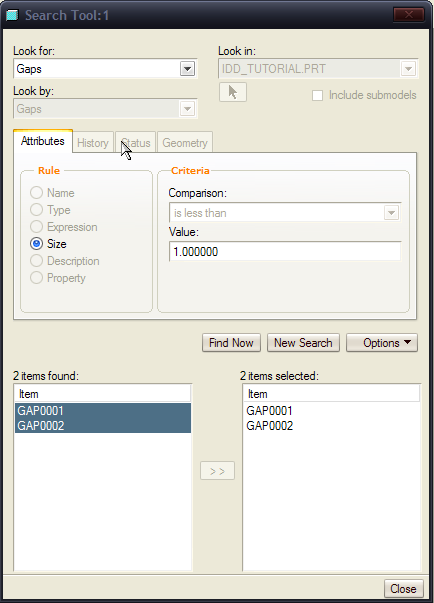Select GAP0002 in the items selected list
Screen dimensions: 434x603
click(x=269, y=426)
